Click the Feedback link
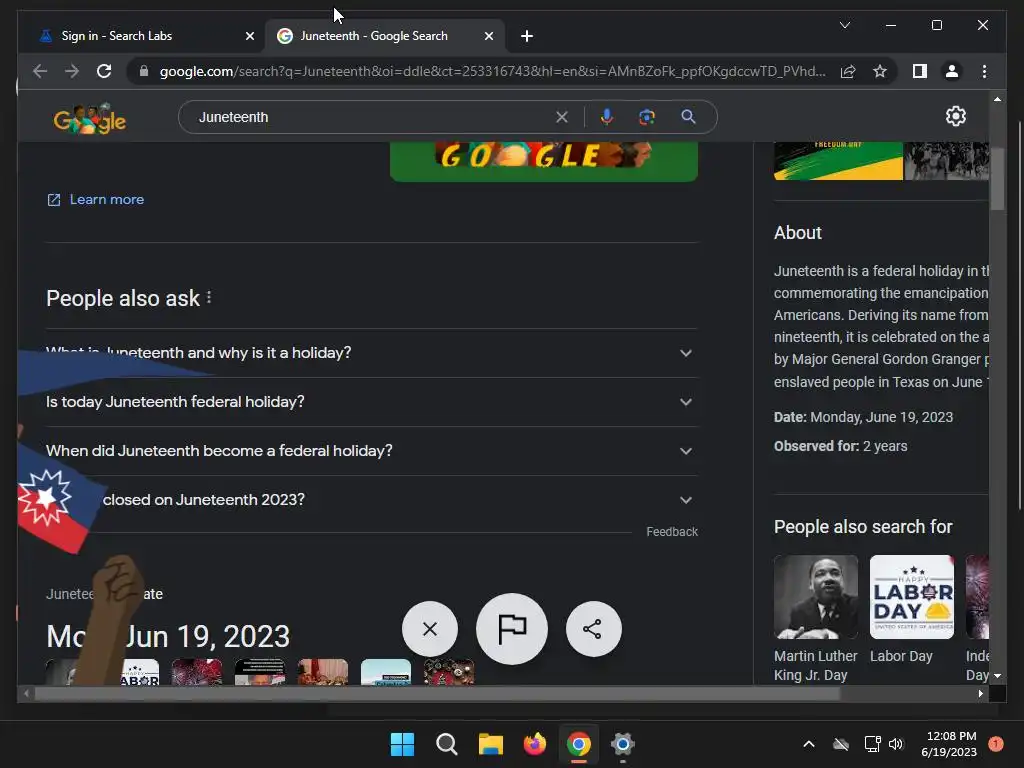 pyautogui.click(x=672, y=532)
